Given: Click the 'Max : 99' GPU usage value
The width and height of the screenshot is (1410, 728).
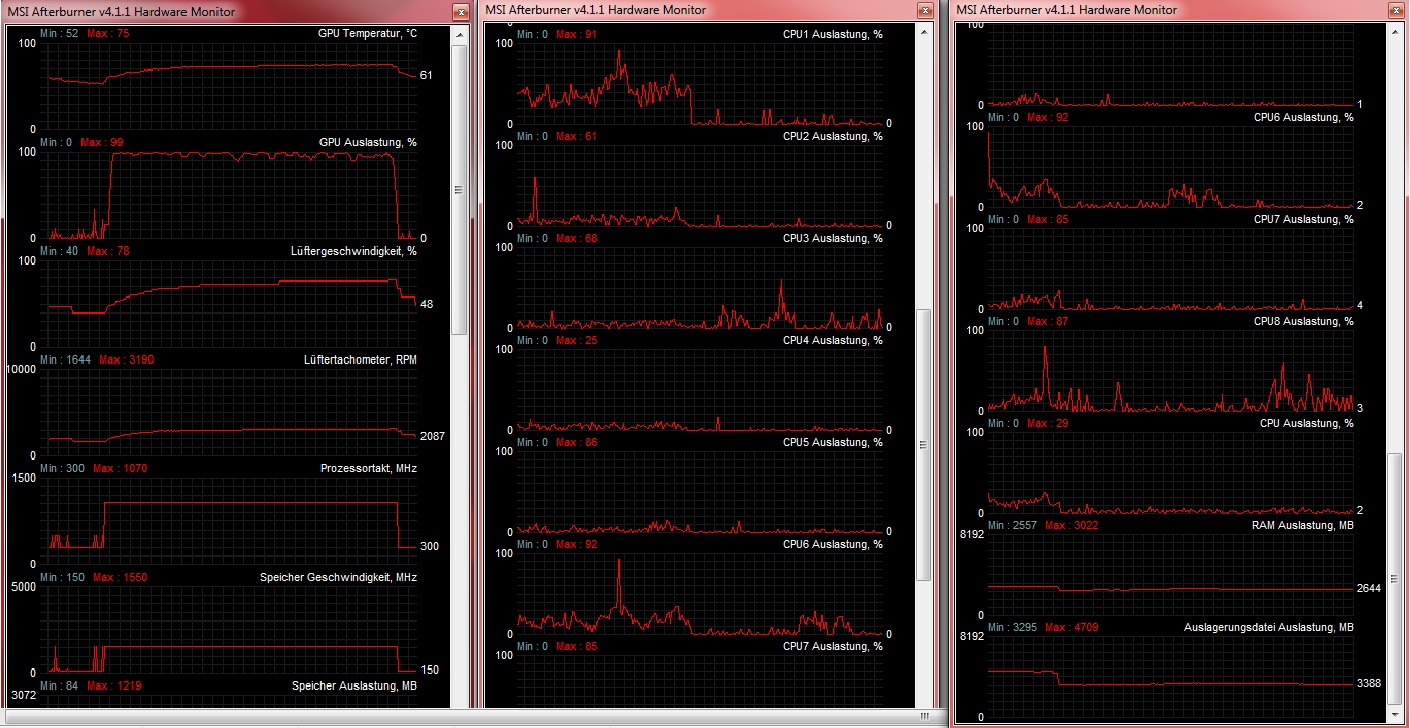Looking at the screenshot, I should [x=102, y=143].
